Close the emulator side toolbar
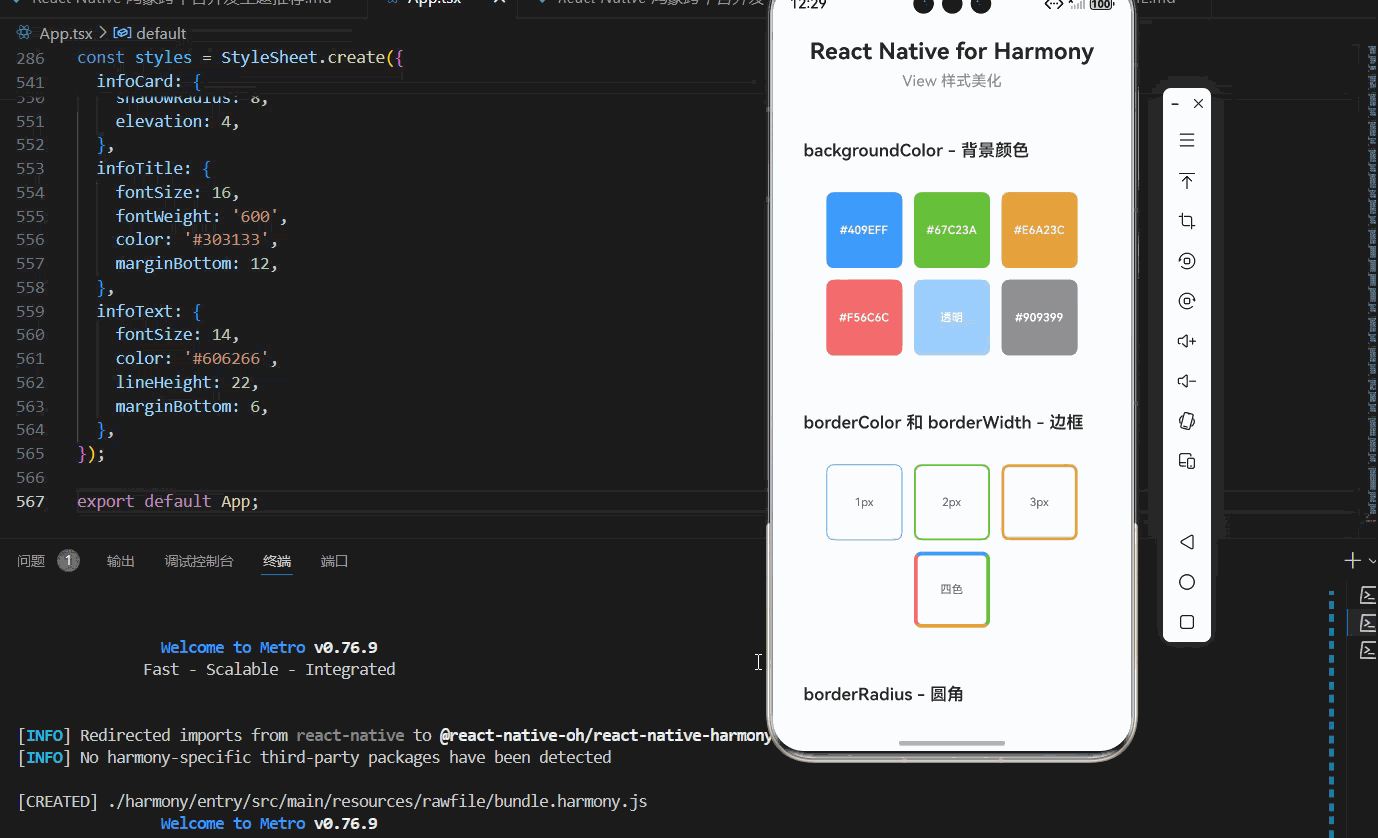This screenshot has height=838, width=1378. click(x=1198, y=103)
